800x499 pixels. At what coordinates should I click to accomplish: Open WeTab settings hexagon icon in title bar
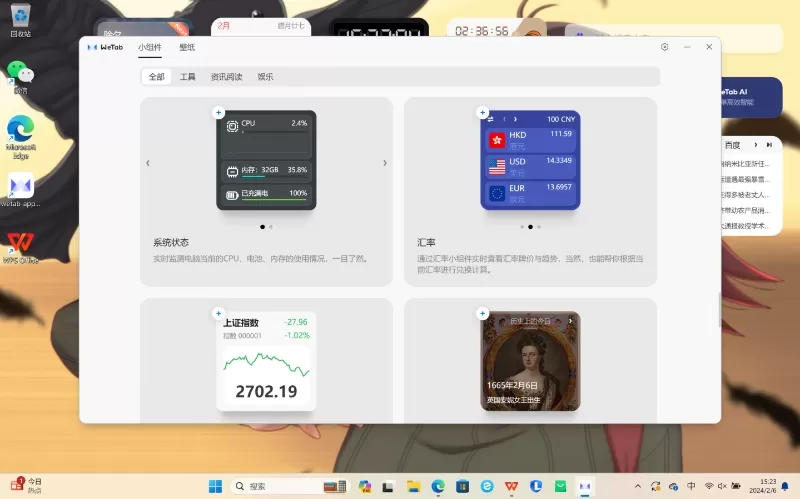(664, 47)
